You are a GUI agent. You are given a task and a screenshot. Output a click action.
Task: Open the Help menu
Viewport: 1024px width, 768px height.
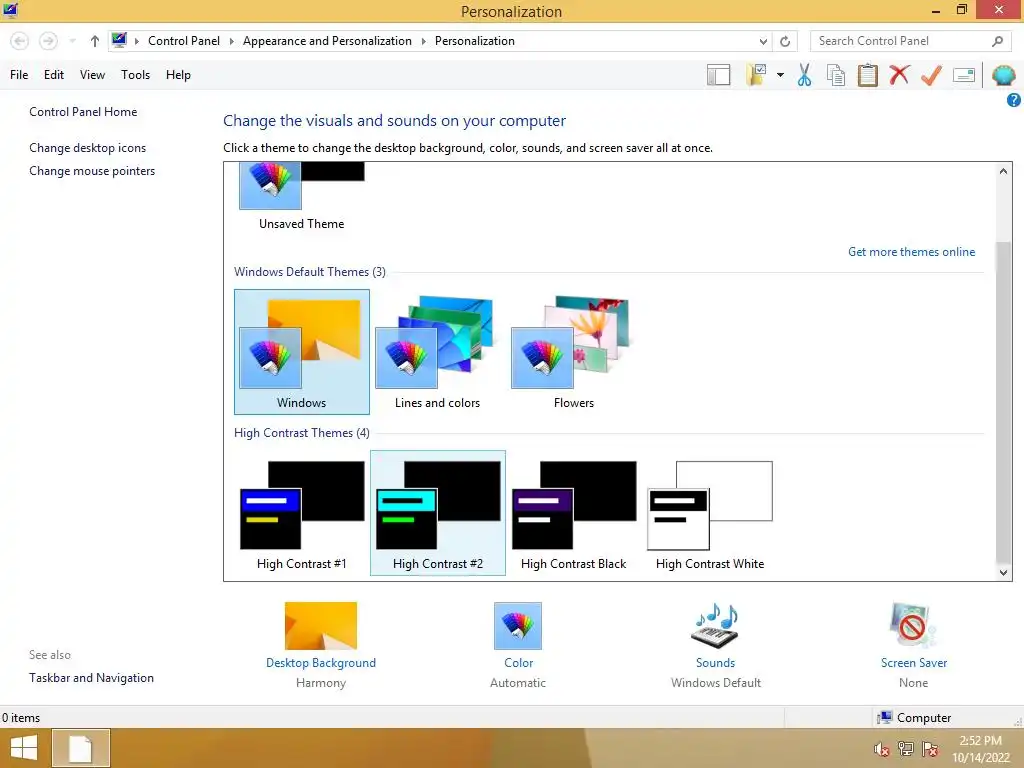[x=178, y=75]
